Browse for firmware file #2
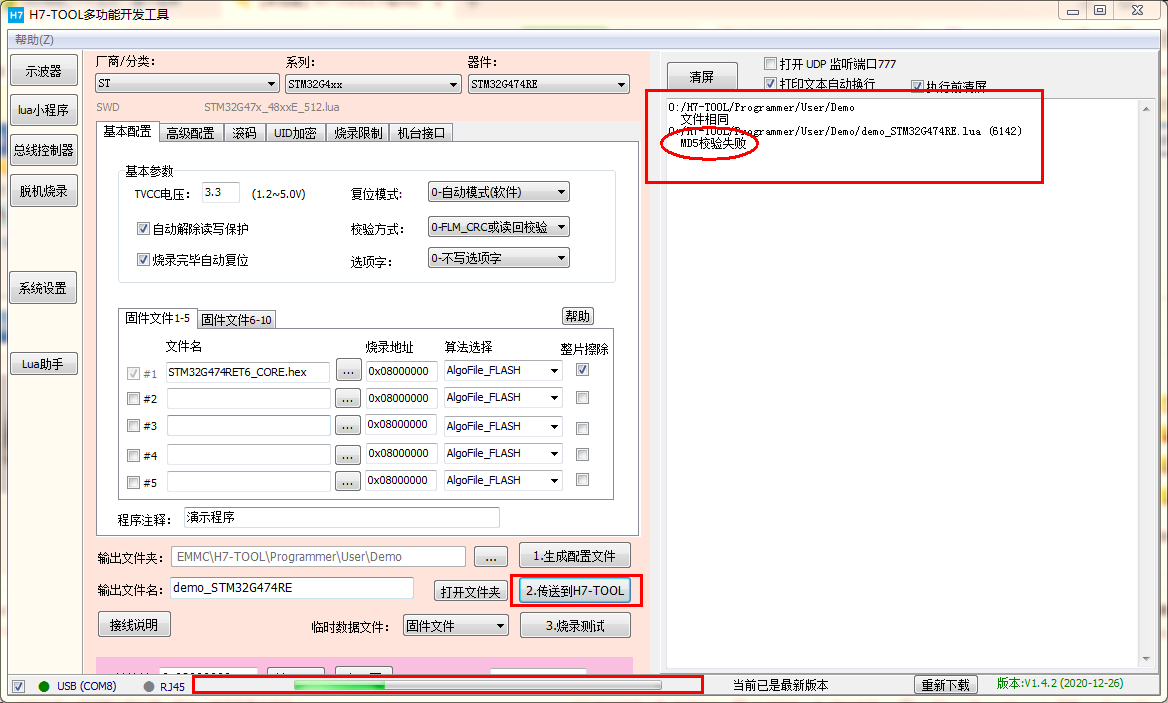Viewport: 1168px width, 703px height. 348,398
